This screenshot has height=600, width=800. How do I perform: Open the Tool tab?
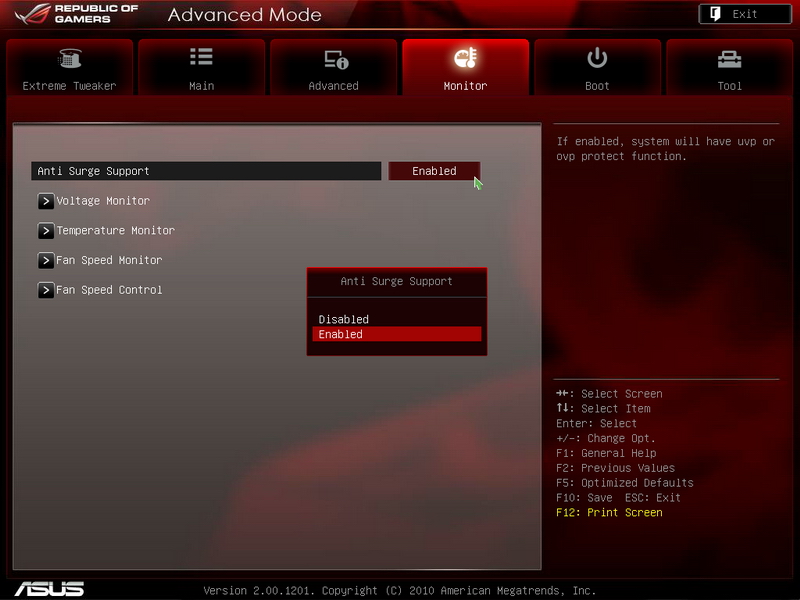point(730,67)
